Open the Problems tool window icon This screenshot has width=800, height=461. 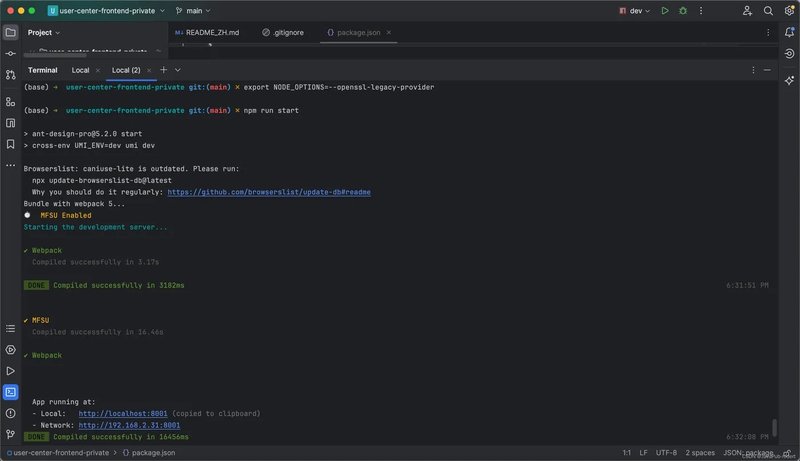pos(10,413)
